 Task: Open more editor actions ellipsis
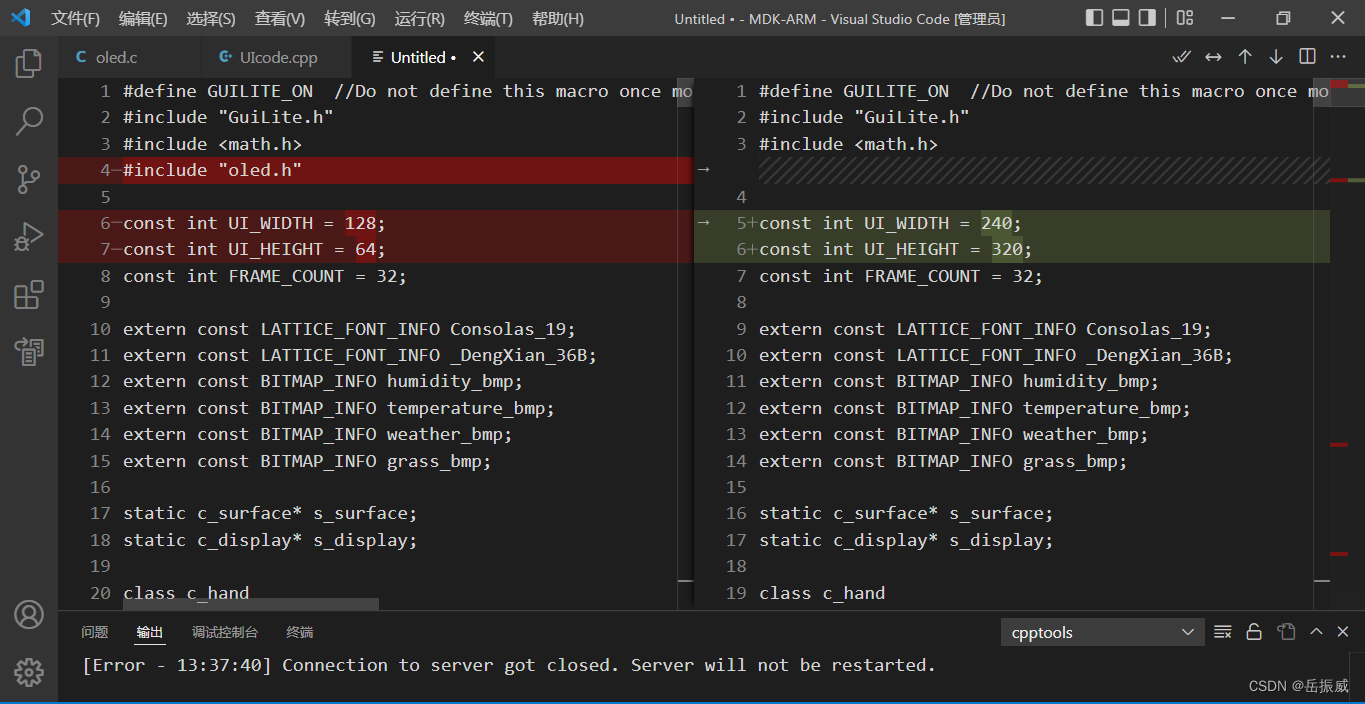pos(1339,57)
